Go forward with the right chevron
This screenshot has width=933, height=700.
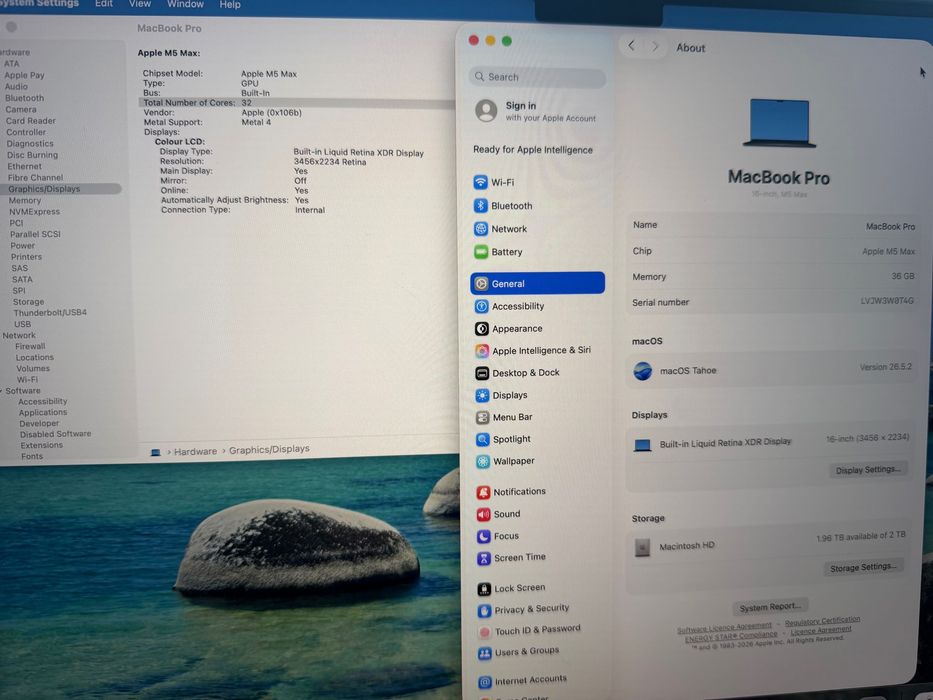pos(655,46)
